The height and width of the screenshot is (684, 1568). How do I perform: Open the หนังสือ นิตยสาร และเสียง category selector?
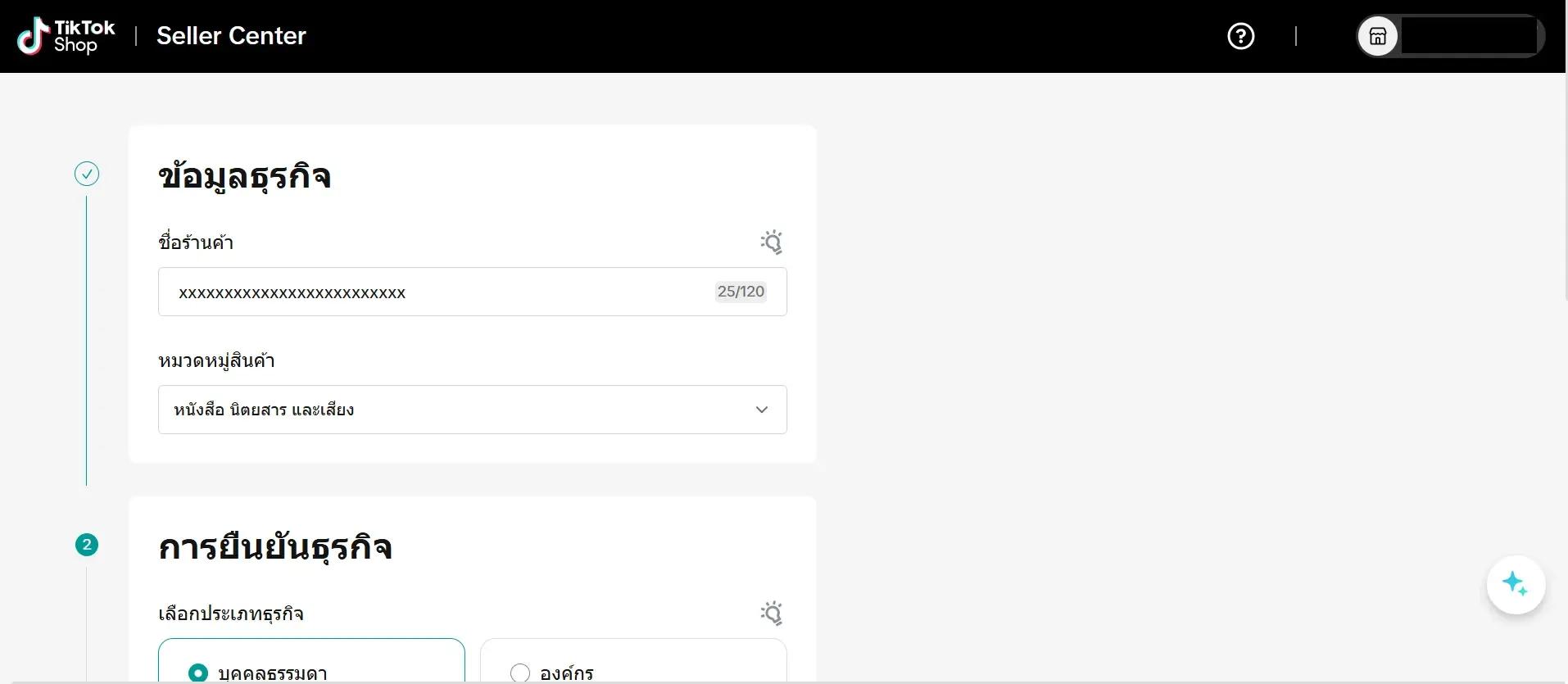[473, 410]
